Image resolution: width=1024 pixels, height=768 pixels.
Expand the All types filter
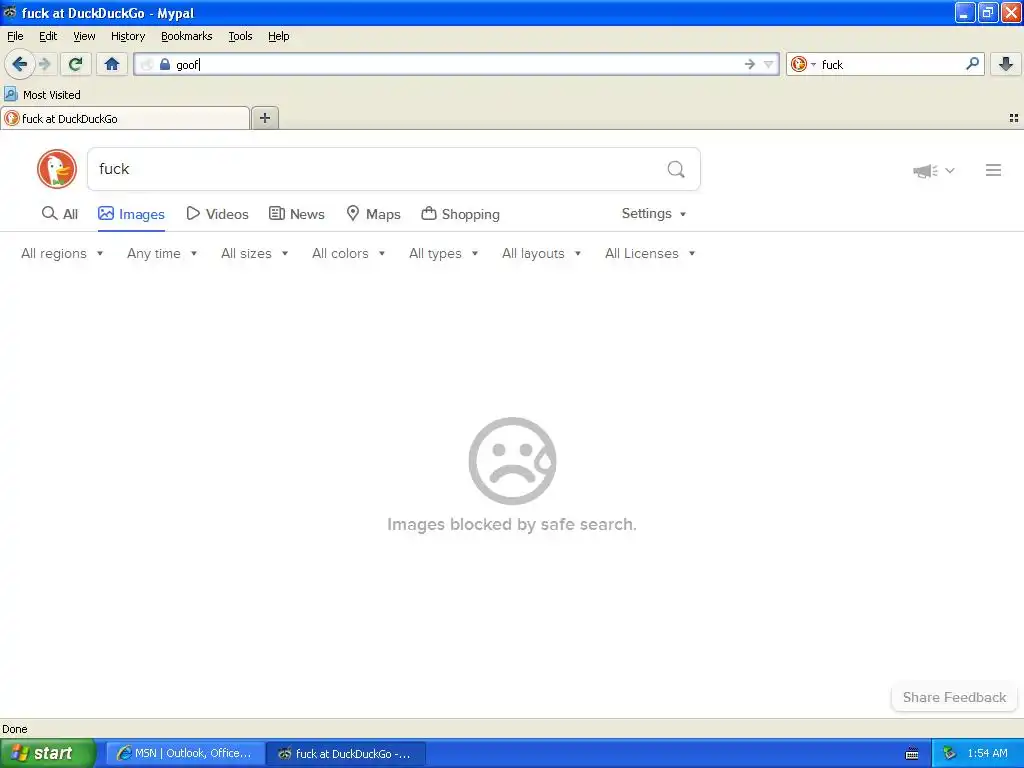(x=443, y=253)
